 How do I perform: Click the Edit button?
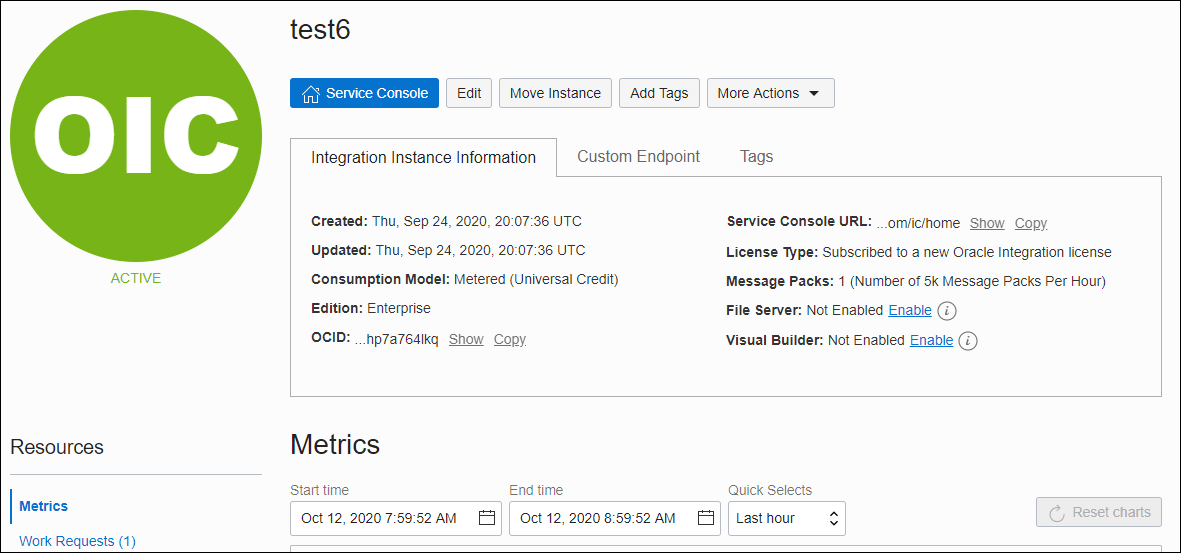(469, 93)
